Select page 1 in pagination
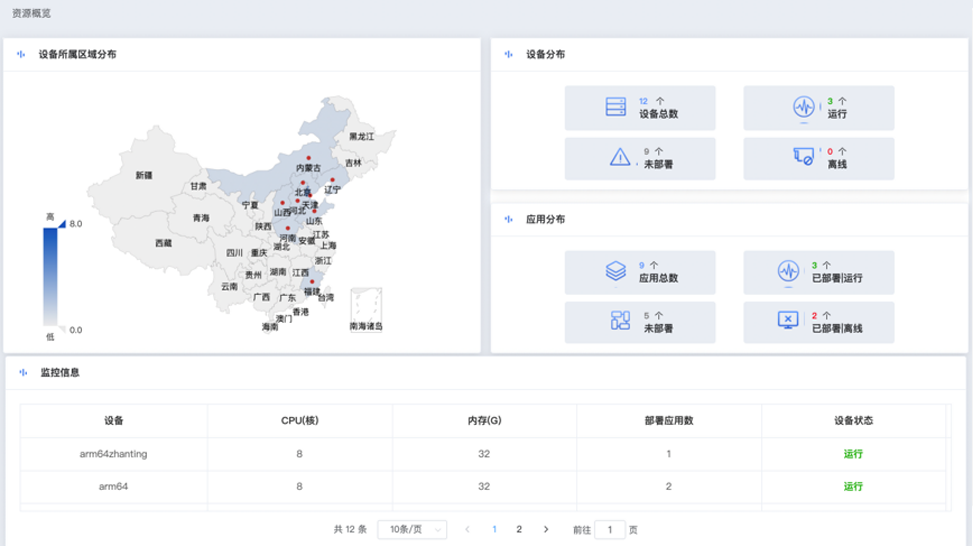The image size is (973, 546). 494,529
